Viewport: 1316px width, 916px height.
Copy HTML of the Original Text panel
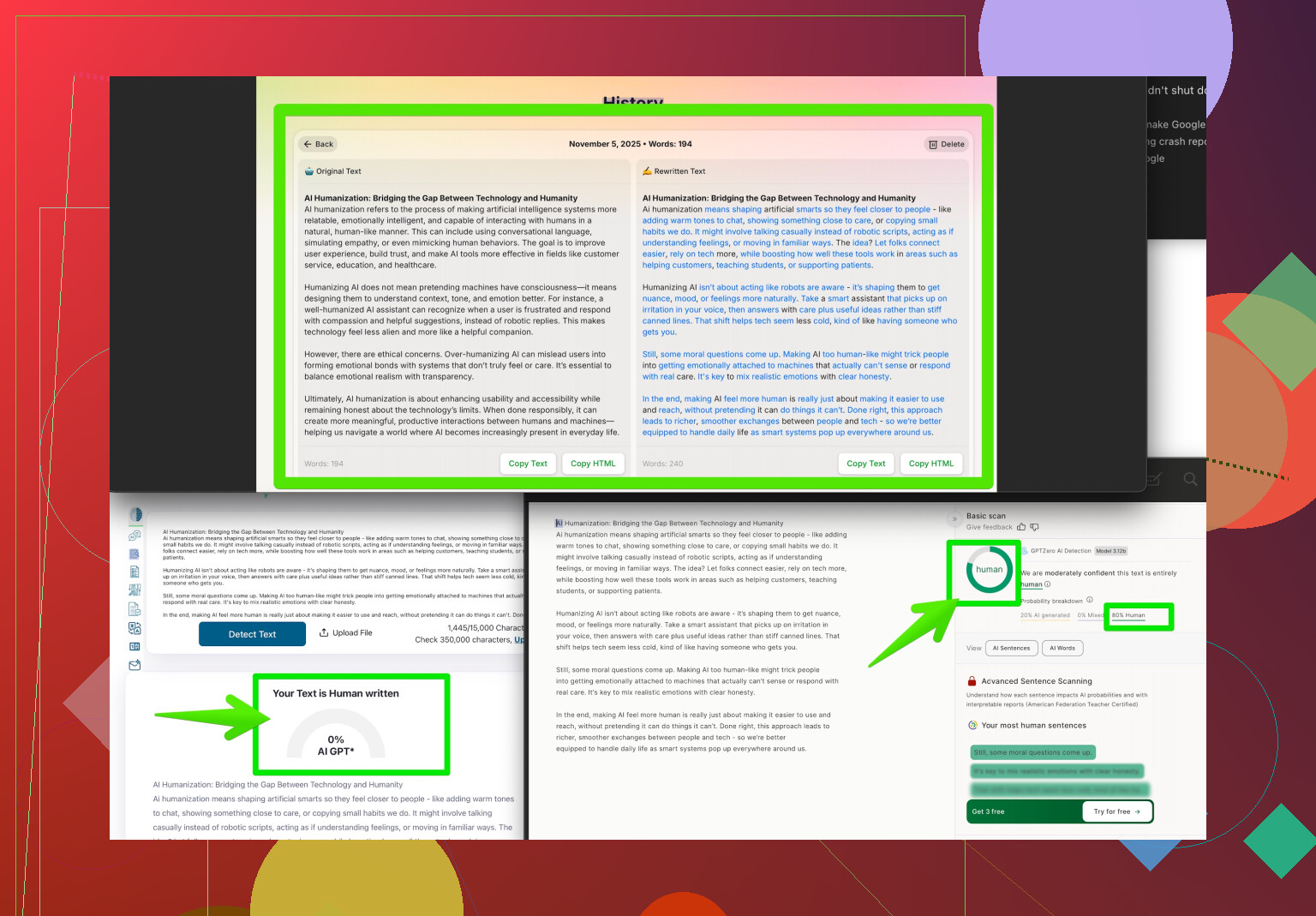point(593,464)
